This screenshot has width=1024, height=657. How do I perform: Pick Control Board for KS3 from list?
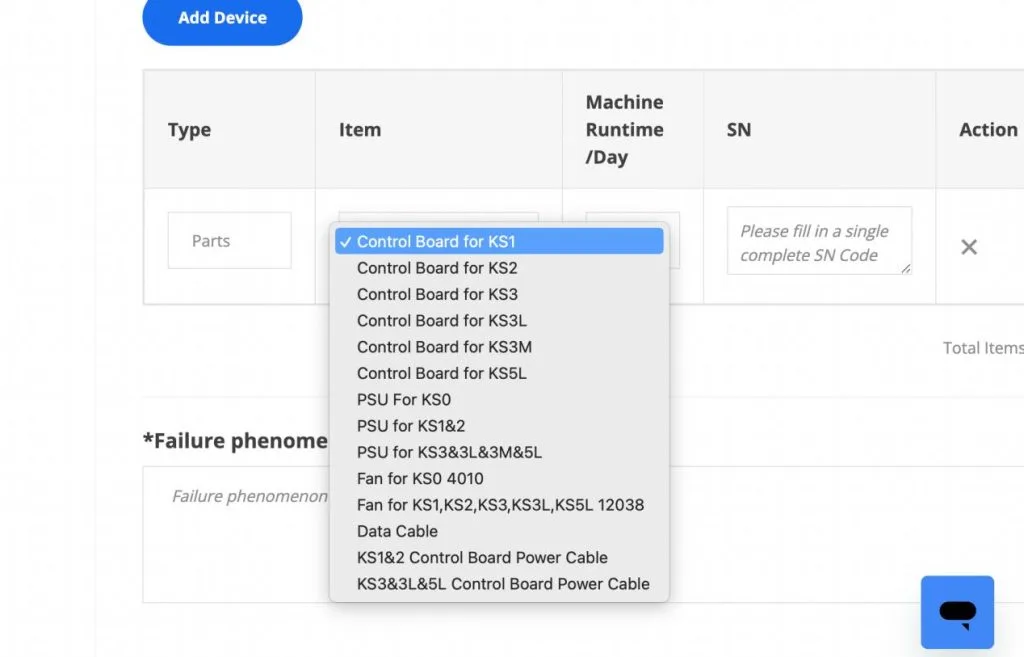click(x=437, y=294)
